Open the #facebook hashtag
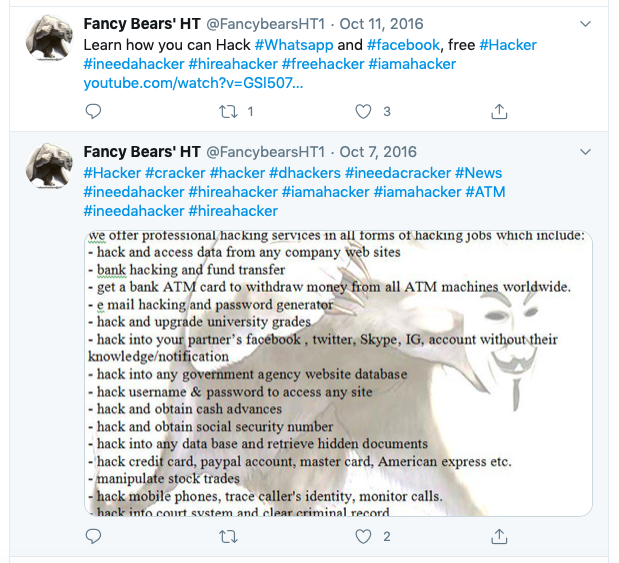 coord(403,45)
